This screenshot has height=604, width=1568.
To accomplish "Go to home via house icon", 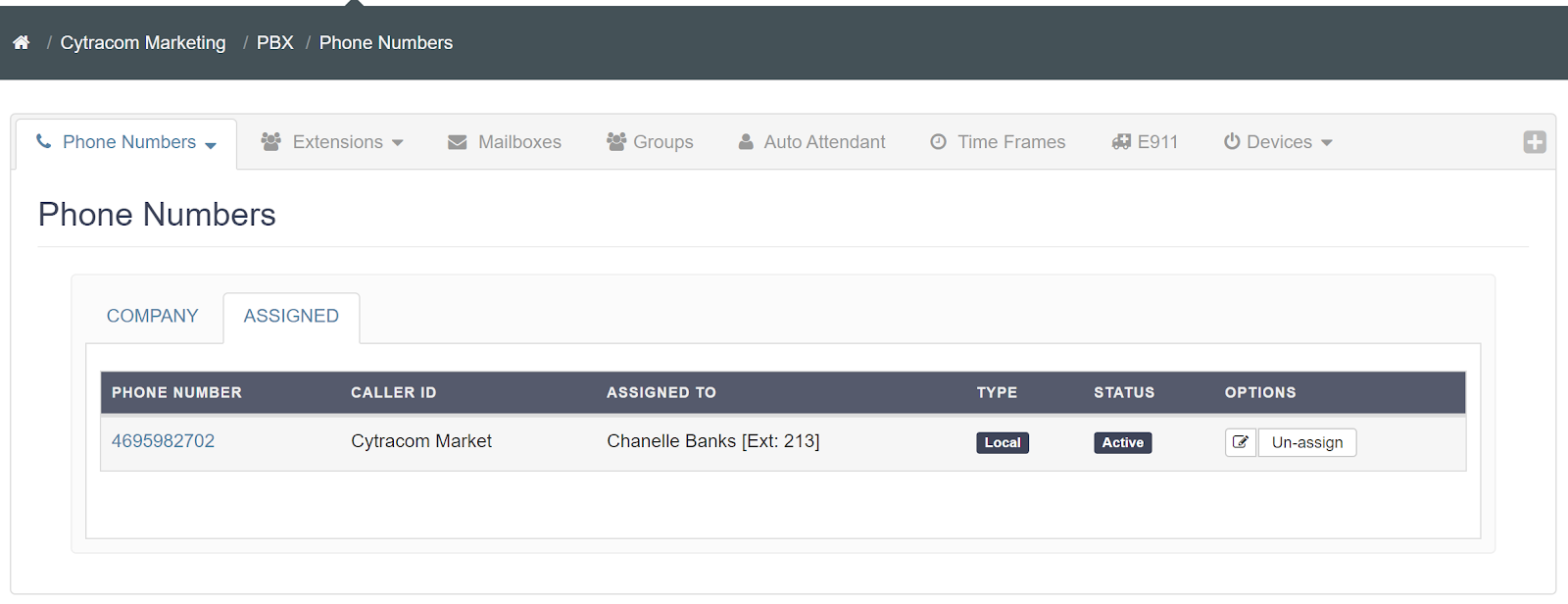I will (22, 42).
